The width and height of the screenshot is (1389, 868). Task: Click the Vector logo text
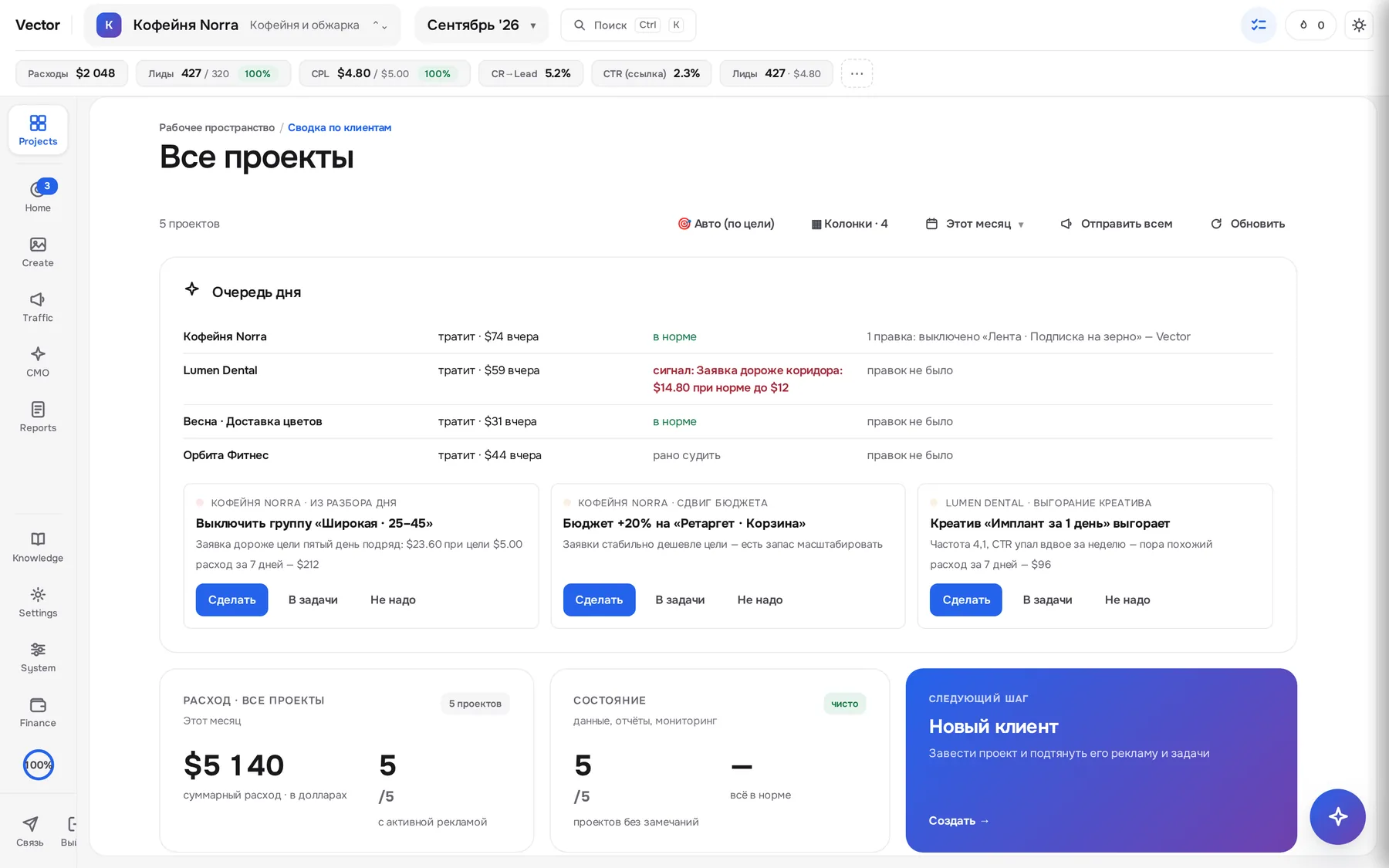38,25
